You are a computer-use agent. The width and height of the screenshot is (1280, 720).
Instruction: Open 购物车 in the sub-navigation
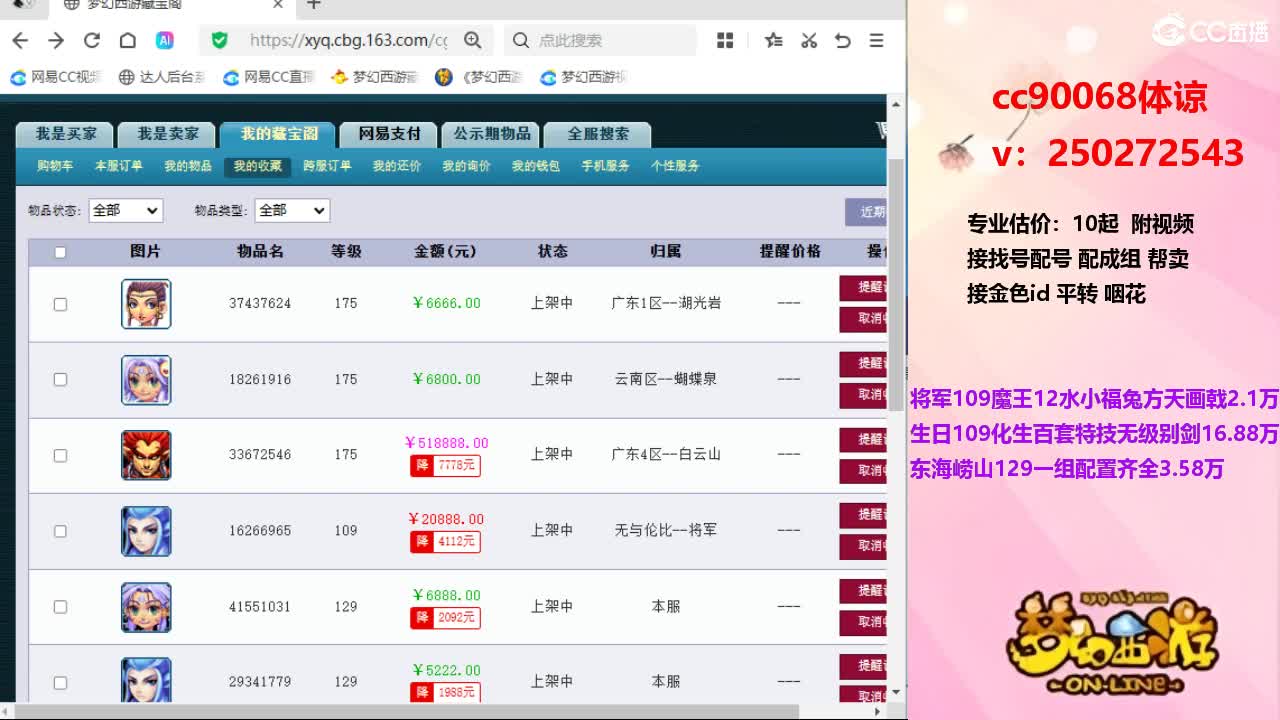click(x=55, y=166)
